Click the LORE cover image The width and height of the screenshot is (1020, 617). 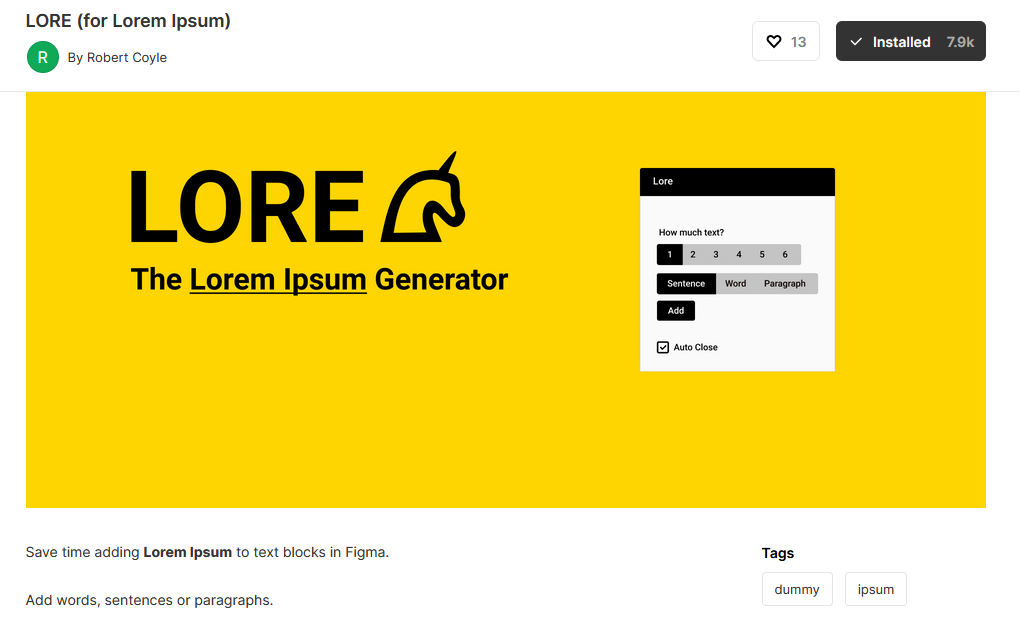(505, 299)
